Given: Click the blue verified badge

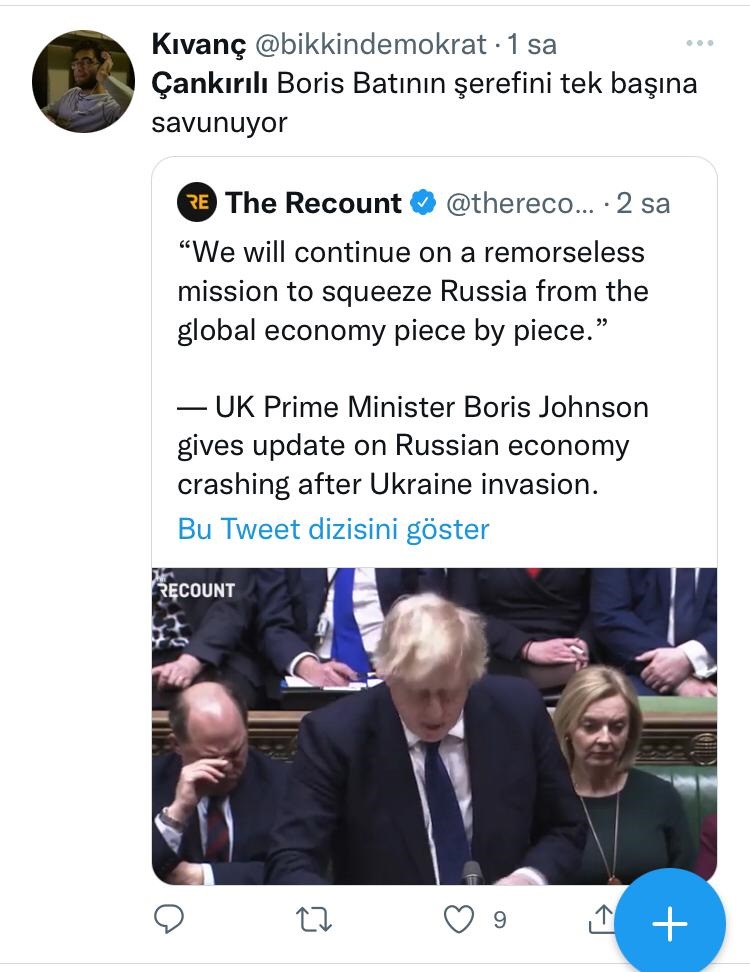Looking at the screenshot, I should tap(423, 203).
